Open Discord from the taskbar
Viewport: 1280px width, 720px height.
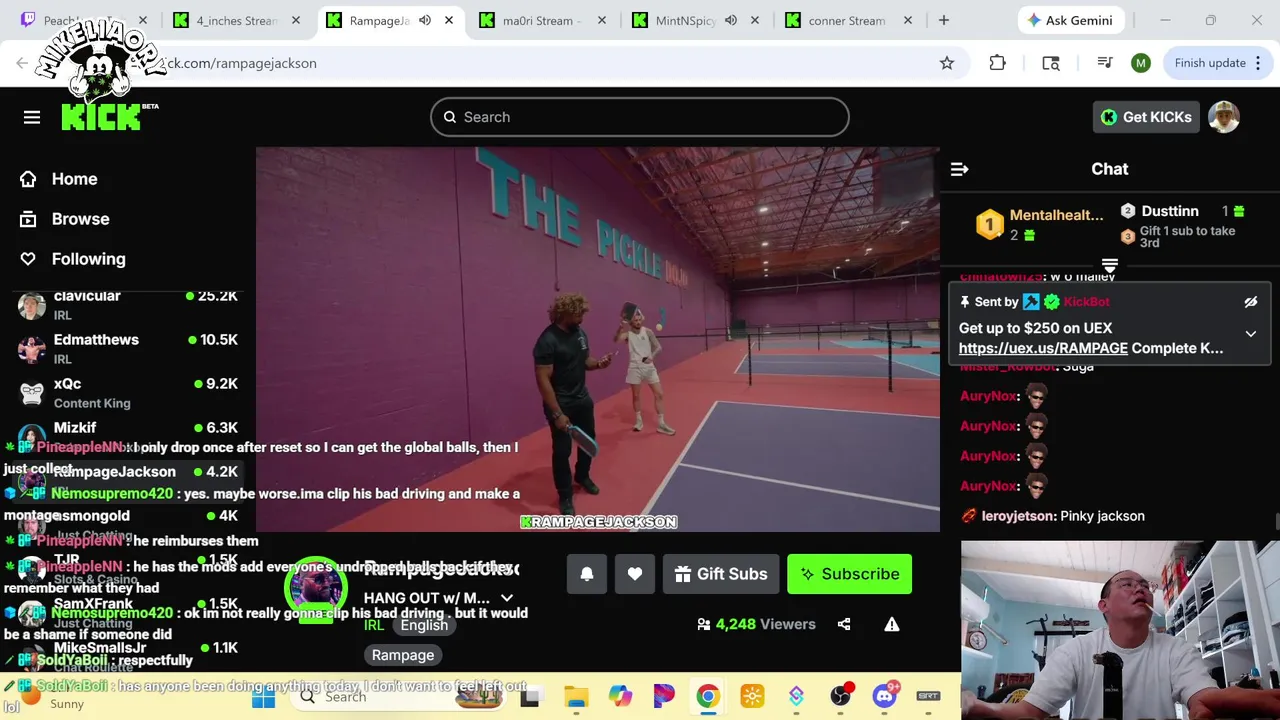pos(884,697)
